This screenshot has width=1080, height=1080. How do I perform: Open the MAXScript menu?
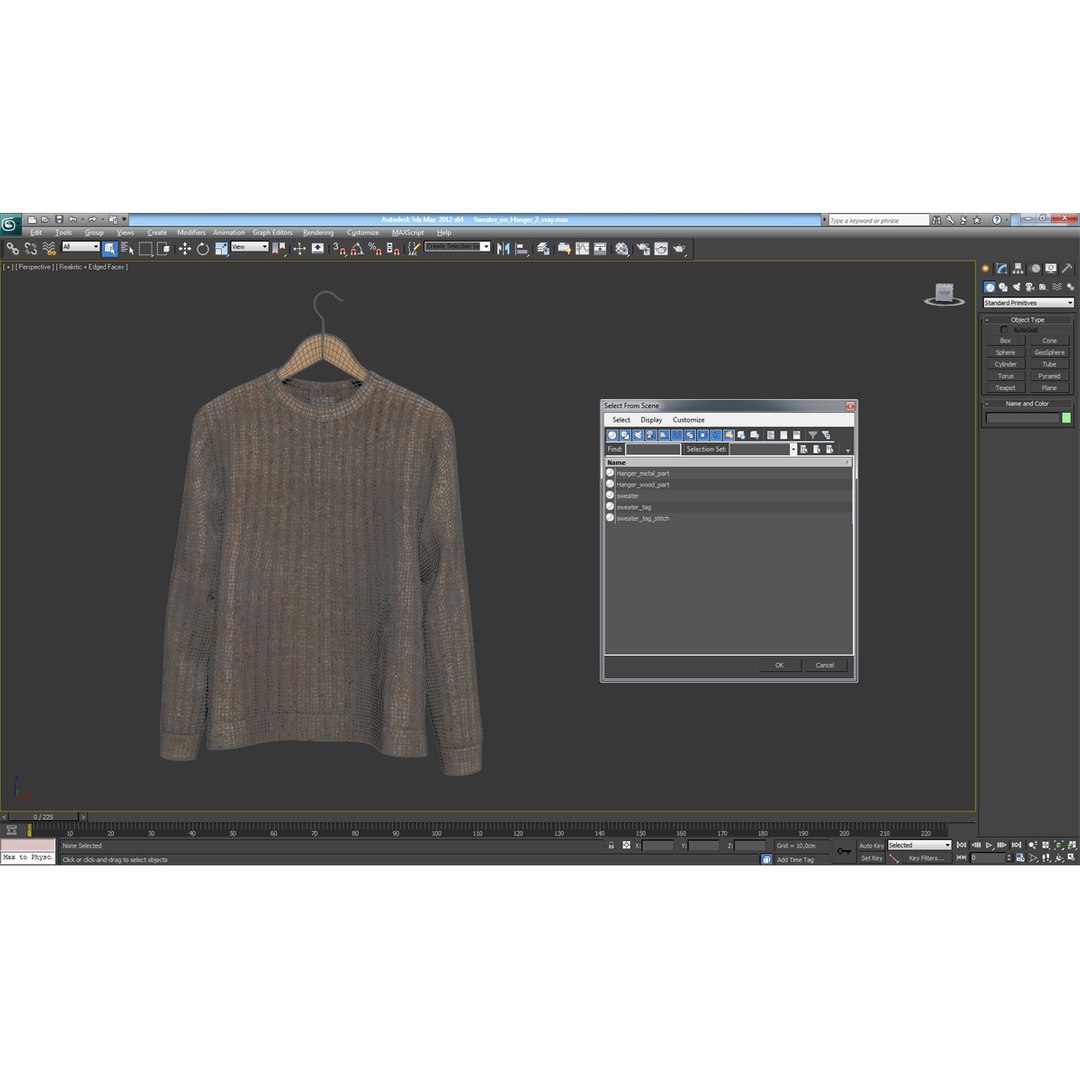click(408, 233)
